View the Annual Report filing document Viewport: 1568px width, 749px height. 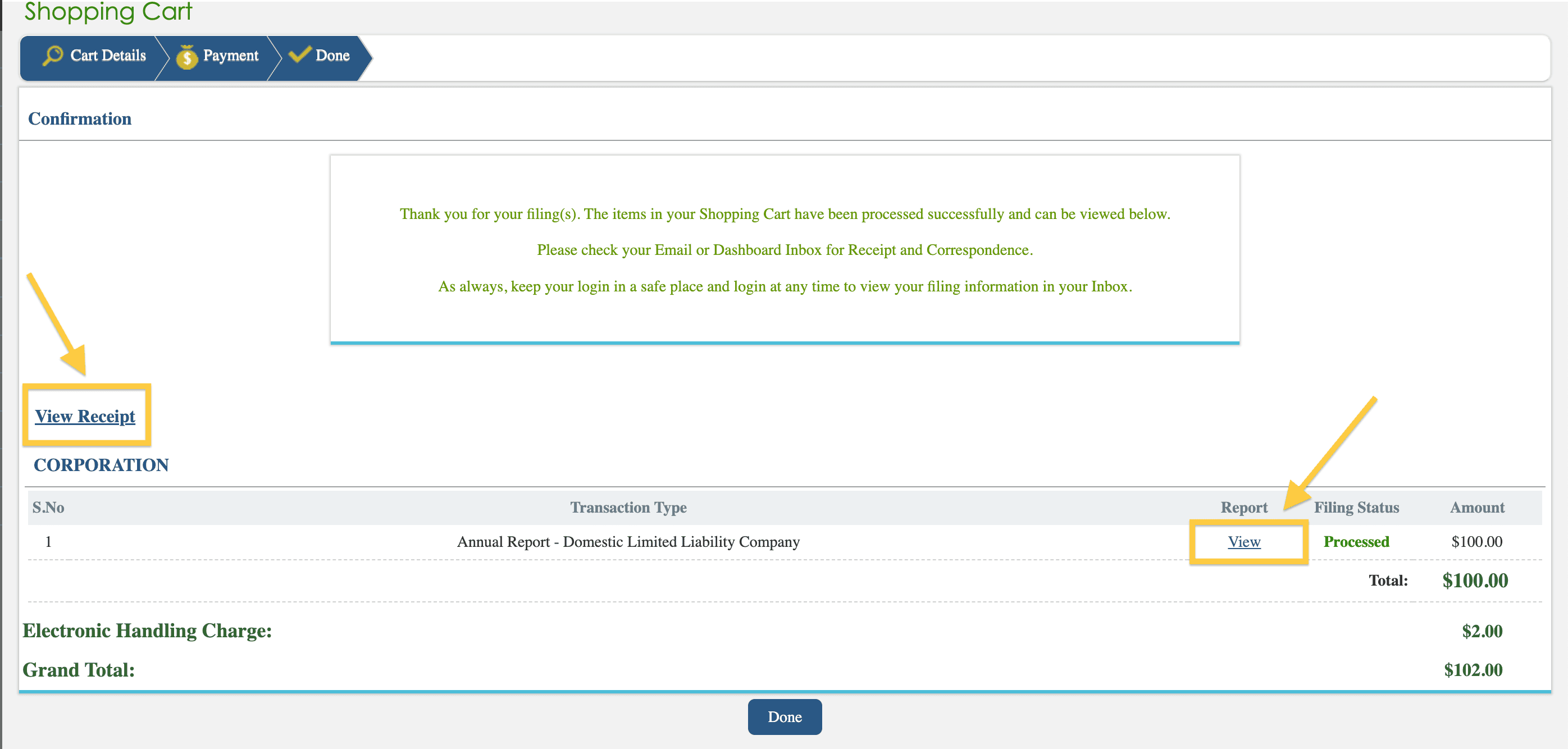(x=1243, y=541)
